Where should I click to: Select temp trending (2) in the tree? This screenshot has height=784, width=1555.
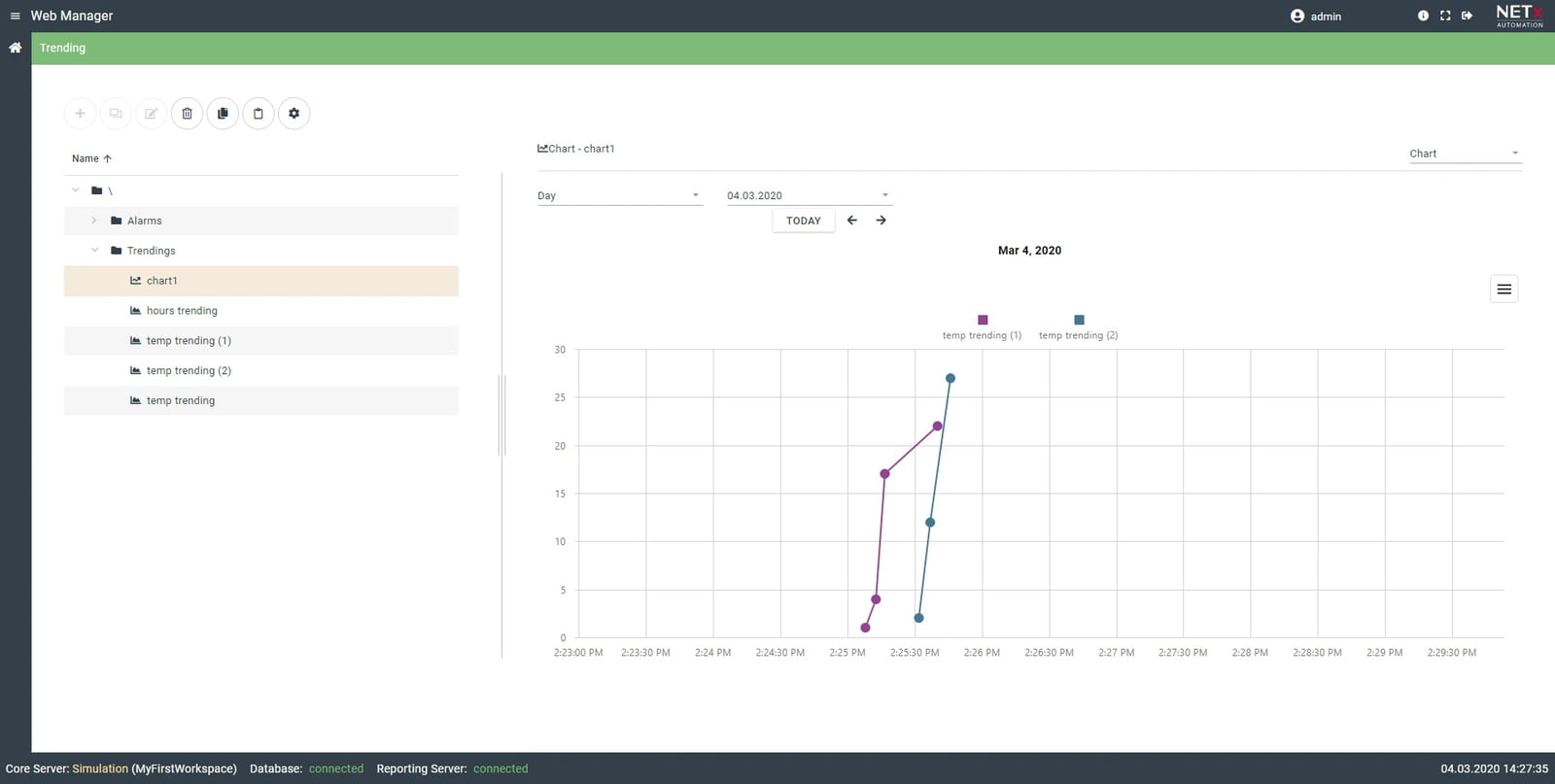pyautogui.click(x=261, y=371)
